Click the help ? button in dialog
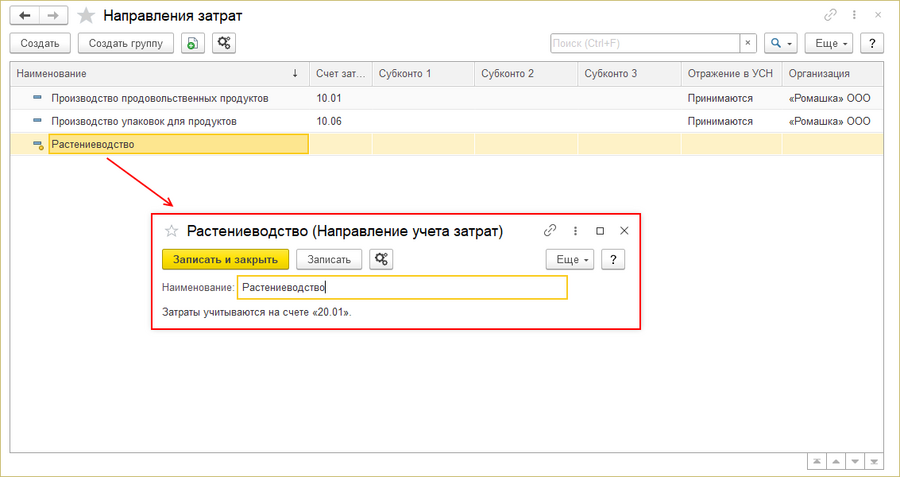900x477 pixels. (612, 259)
